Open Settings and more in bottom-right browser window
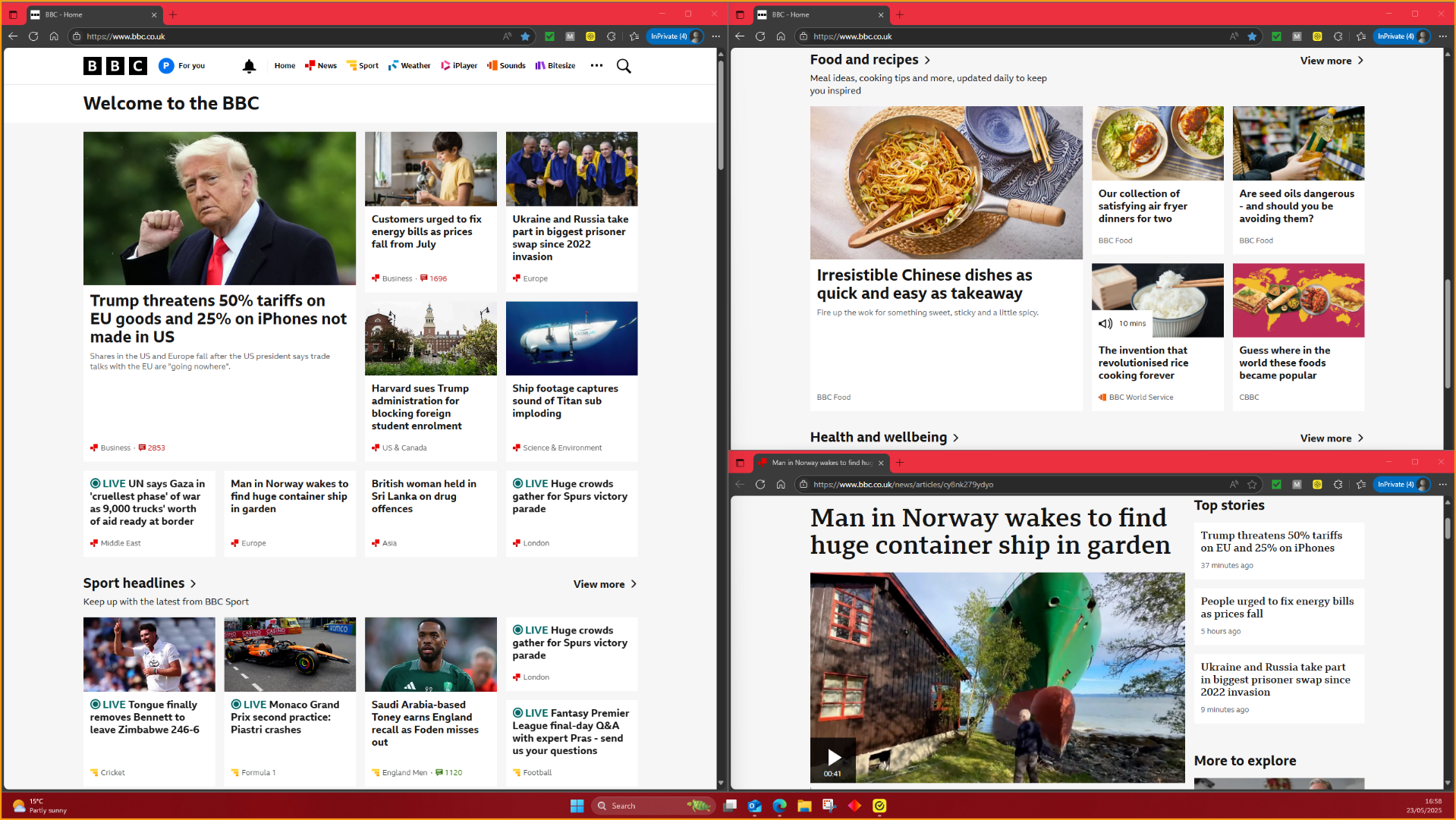The width and height of the screenshot is (1456, 820). [x=1442, y=485]
